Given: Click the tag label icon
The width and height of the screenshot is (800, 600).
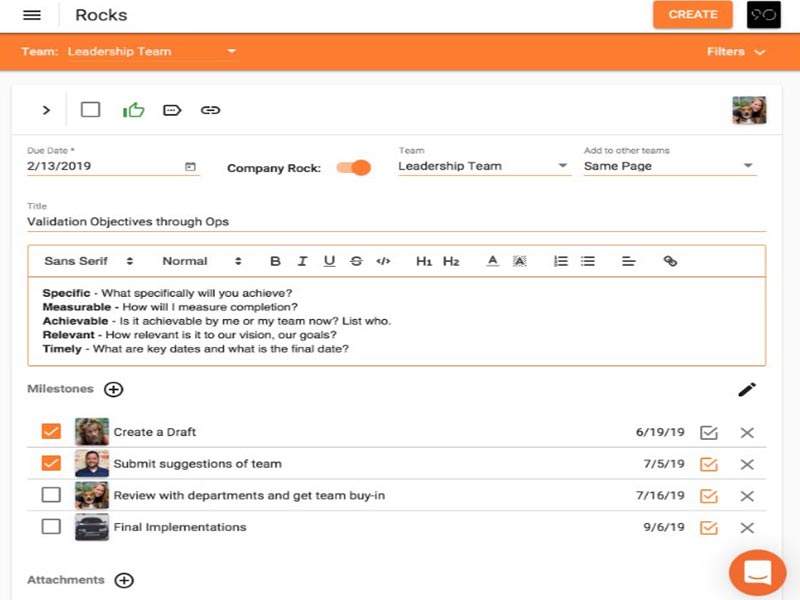Looking at the screenshot, I should [x=172, y=110].
